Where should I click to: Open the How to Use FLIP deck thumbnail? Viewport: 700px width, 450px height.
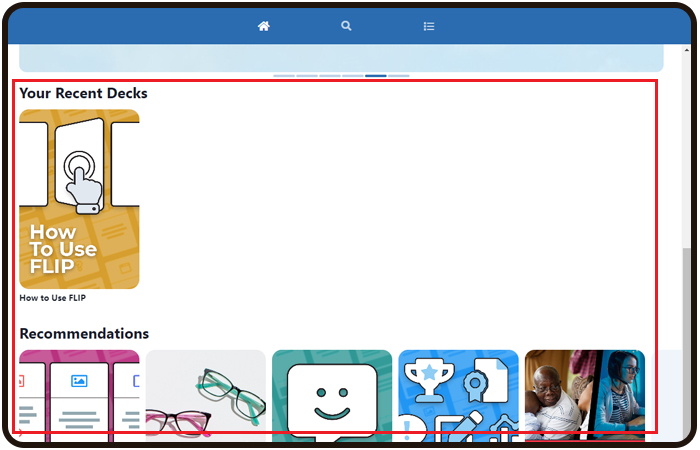(x=79, y=199)
